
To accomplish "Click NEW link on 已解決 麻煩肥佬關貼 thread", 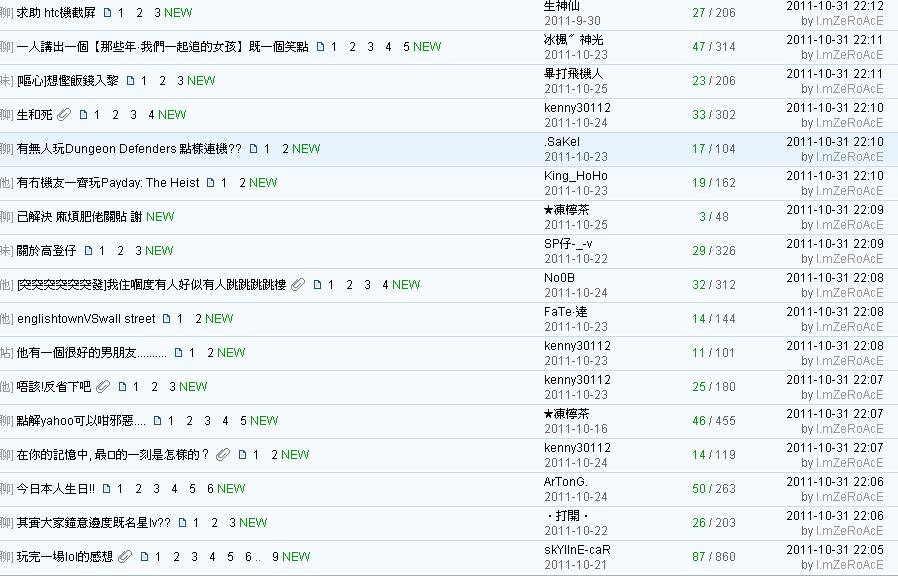I will click(160, 217).
